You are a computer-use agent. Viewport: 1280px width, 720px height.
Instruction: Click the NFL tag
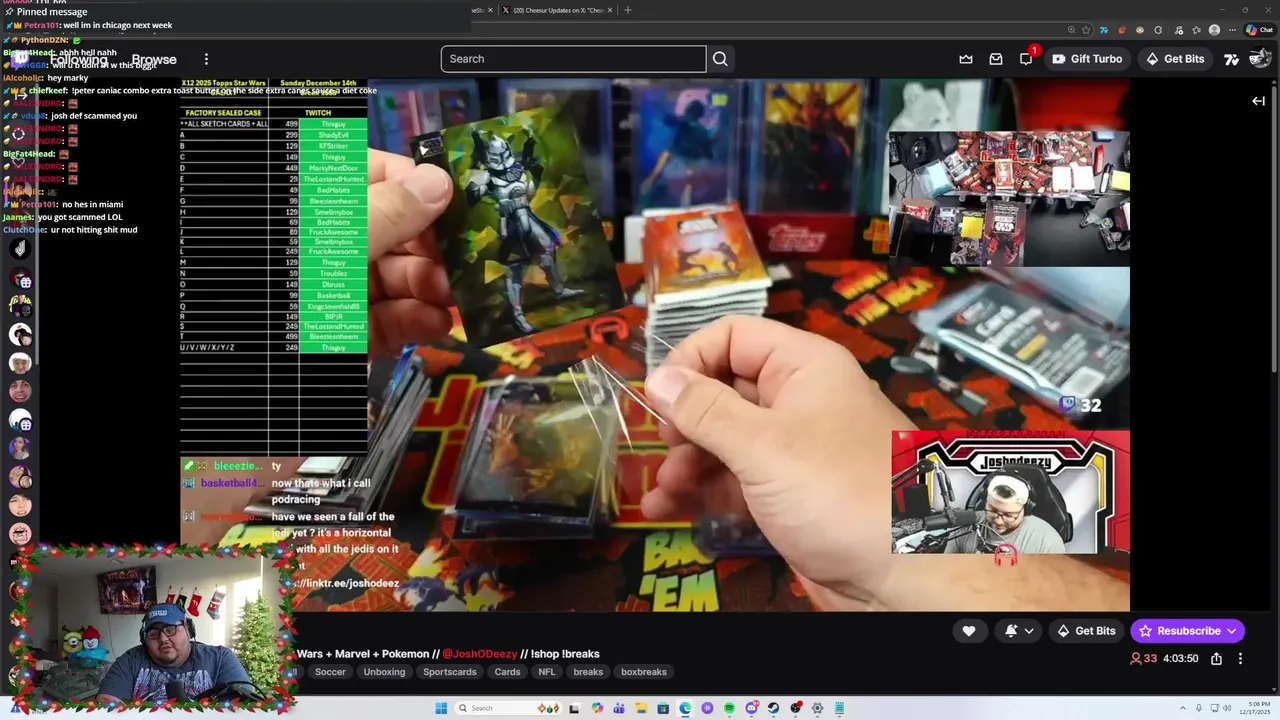pos(546,672)
